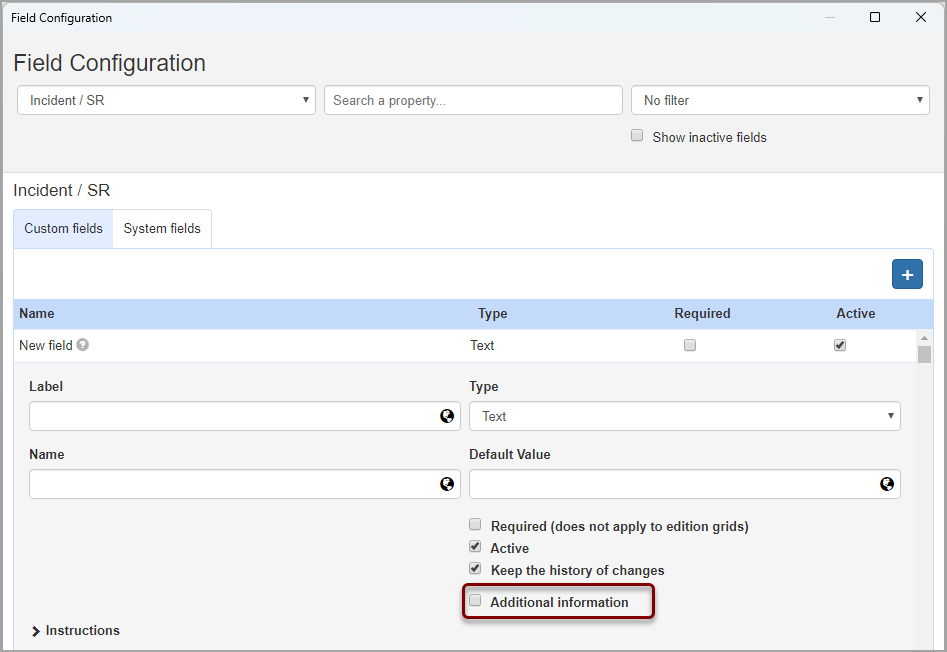
Task: Enable the Show inactive fields checkbox
Action: (x=637, y=136)
